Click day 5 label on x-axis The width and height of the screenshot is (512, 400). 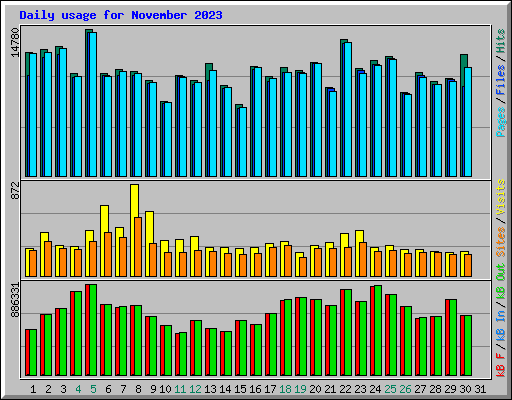pyautogui.click(x=93, y=389)
